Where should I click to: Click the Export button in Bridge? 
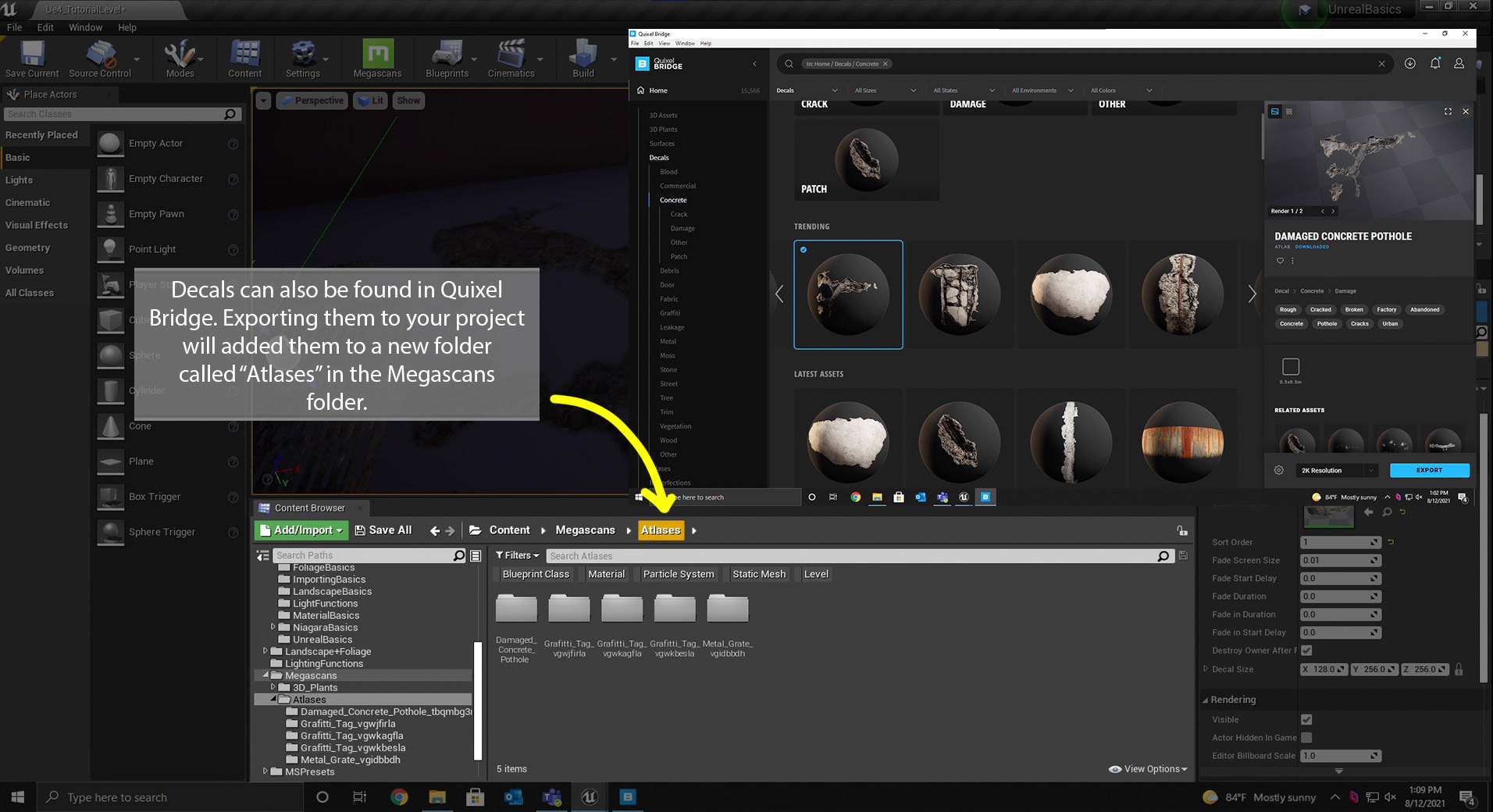coord(1429,470)
